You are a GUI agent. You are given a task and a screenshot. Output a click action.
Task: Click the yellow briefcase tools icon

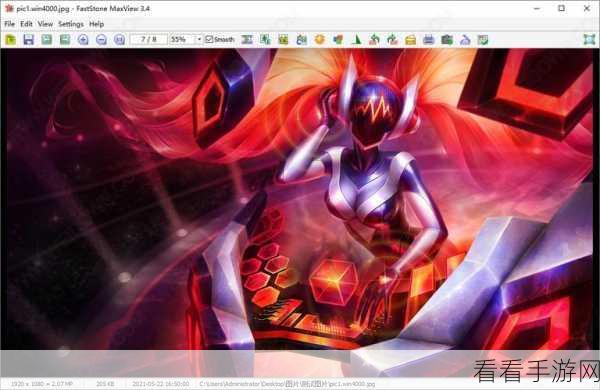tap(411, 39)
